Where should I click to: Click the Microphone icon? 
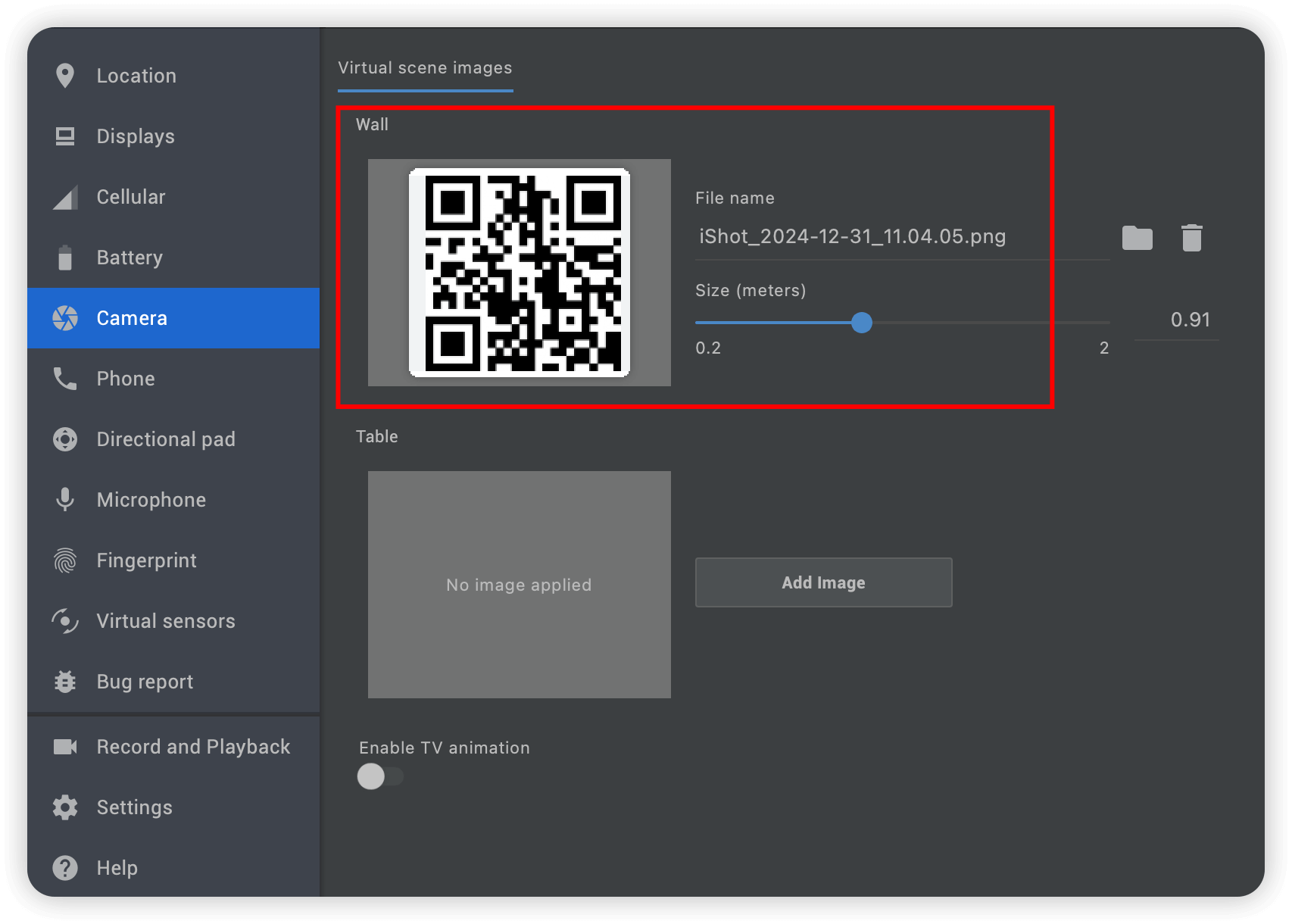pyautogui.click(x=65, y=500)
